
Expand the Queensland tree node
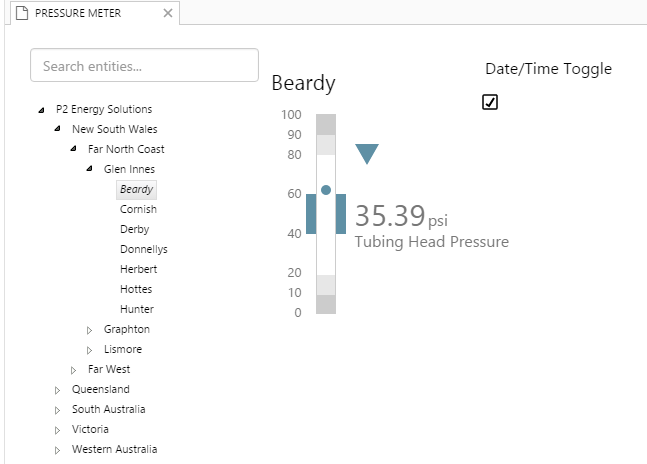(x=57, y=390)
